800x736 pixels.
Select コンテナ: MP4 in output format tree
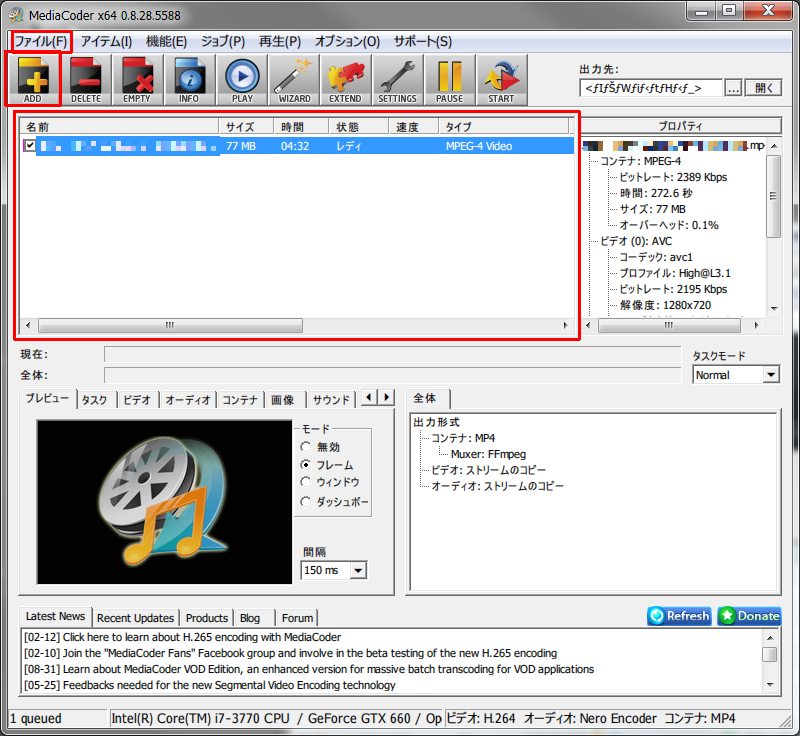[463, 438]
